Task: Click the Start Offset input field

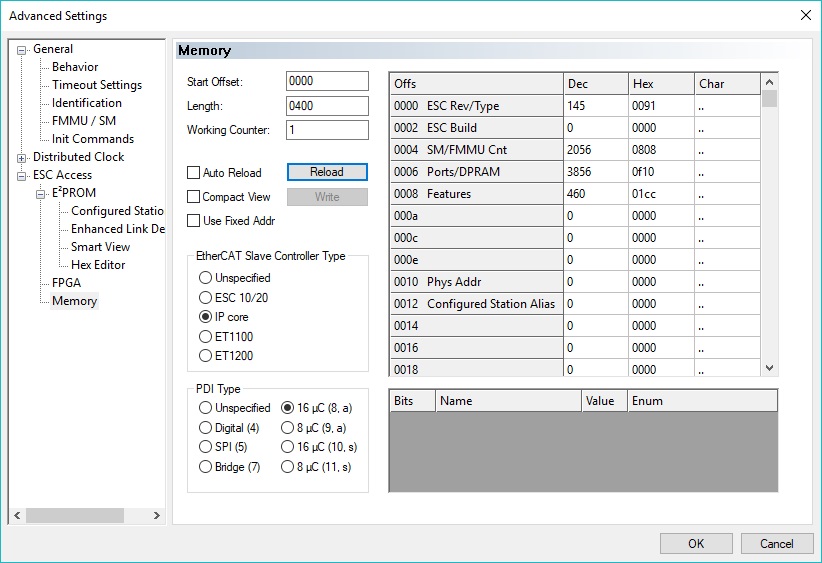Action: [x=327, y=81]
